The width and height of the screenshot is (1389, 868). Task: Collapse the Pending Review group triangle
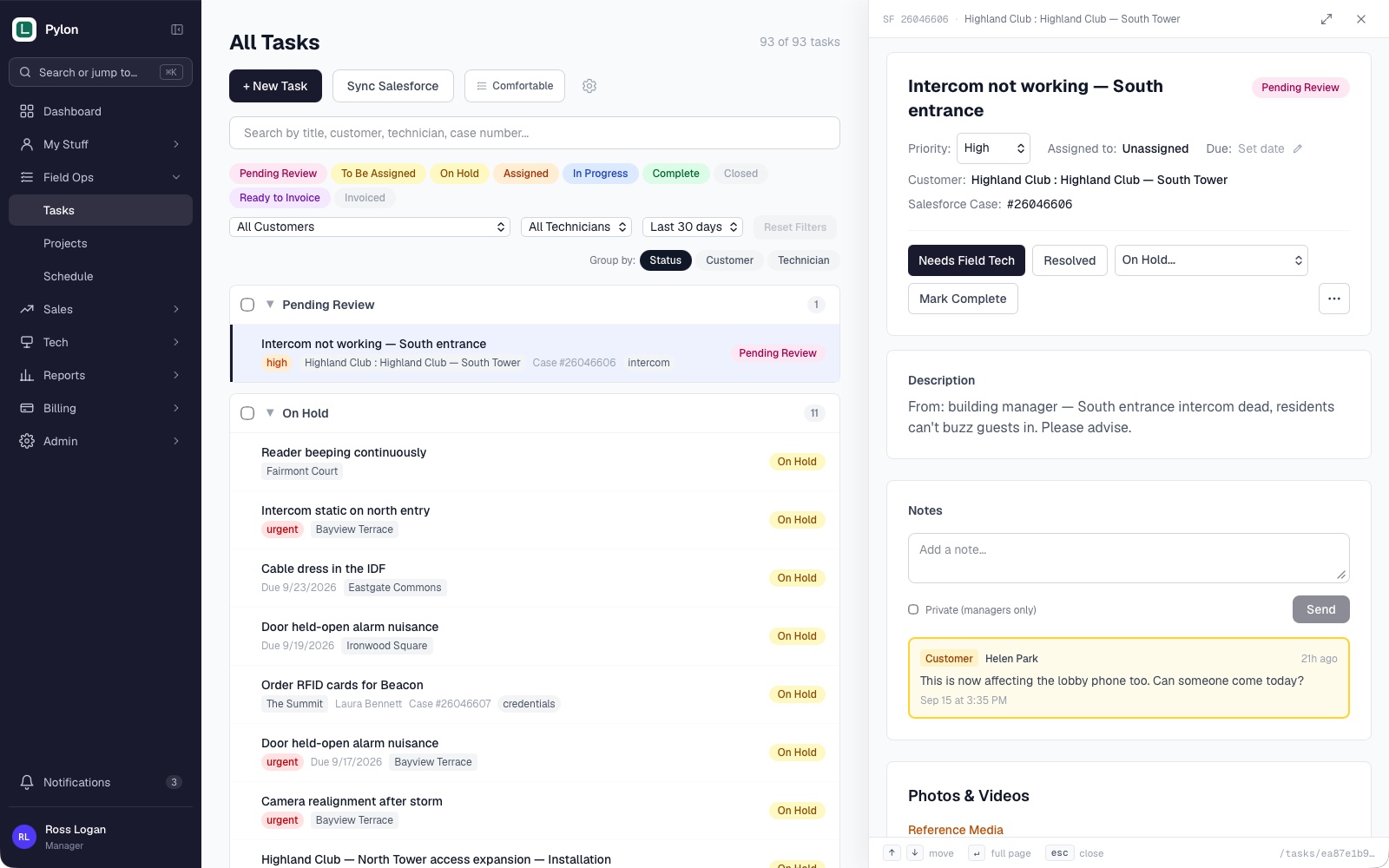(270, 304)
